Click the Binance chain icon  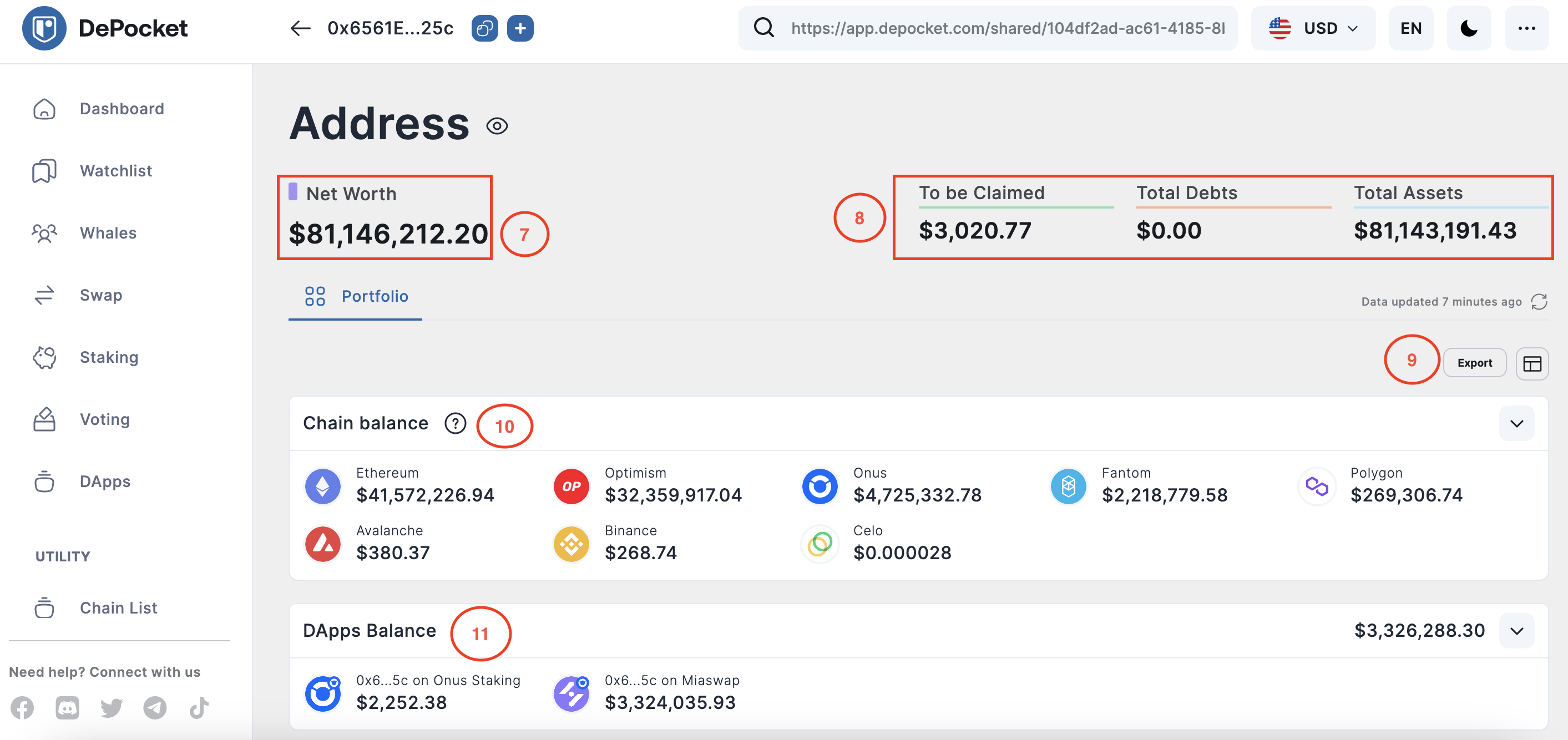571,544
